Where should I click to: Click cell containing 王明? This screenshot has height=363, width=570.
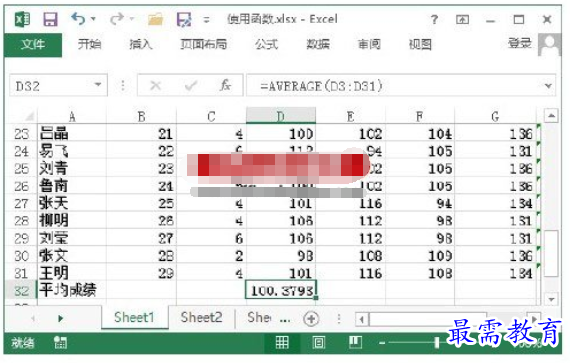tap(72, 273)
